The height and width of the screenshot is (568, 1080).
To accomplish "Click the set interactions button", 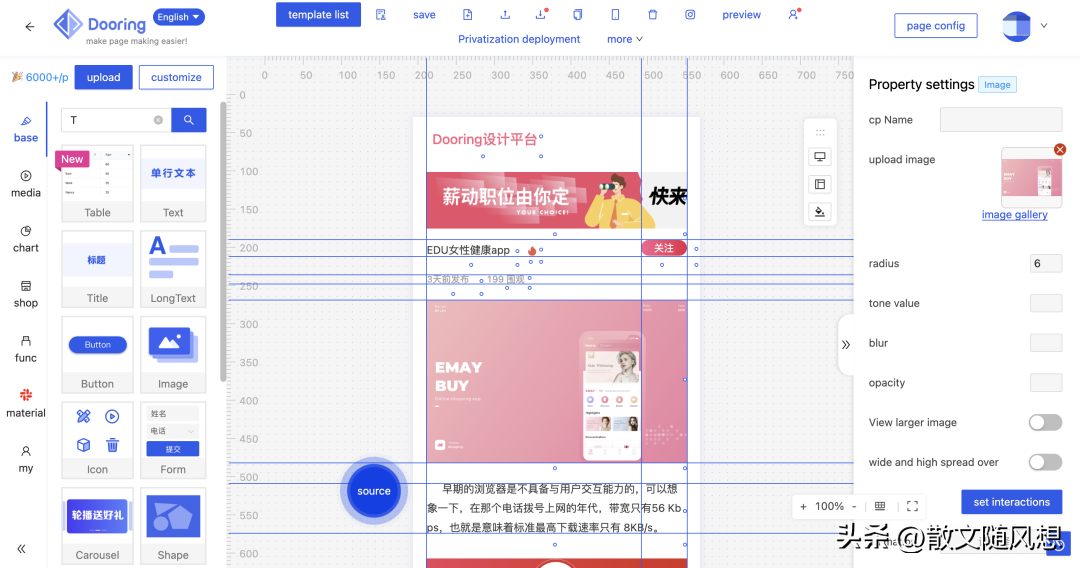I will pos(1011,502).
